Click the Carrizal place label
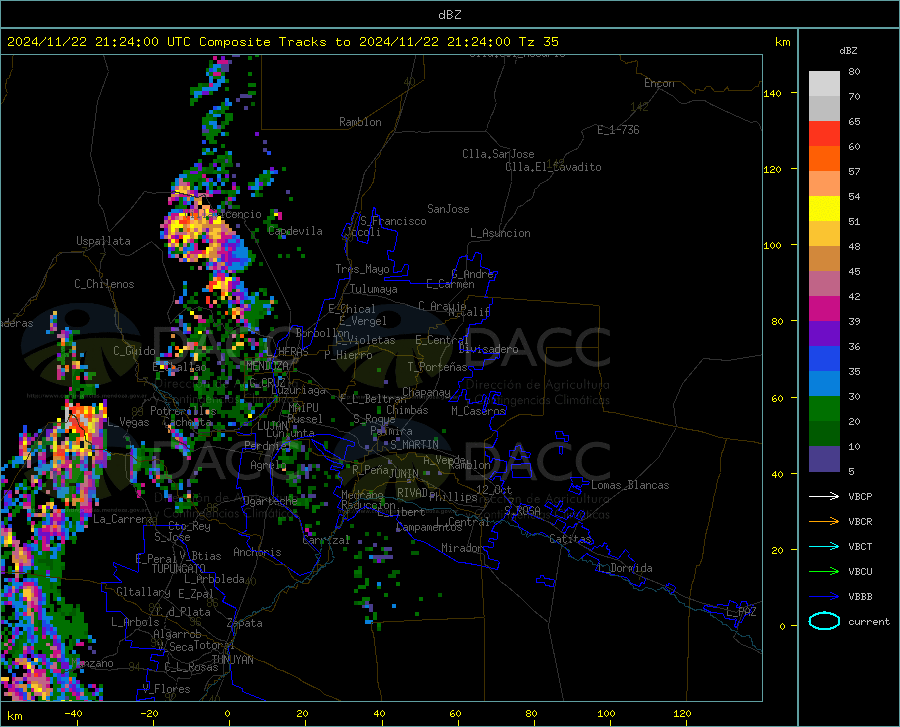 [x=326, y=541]
